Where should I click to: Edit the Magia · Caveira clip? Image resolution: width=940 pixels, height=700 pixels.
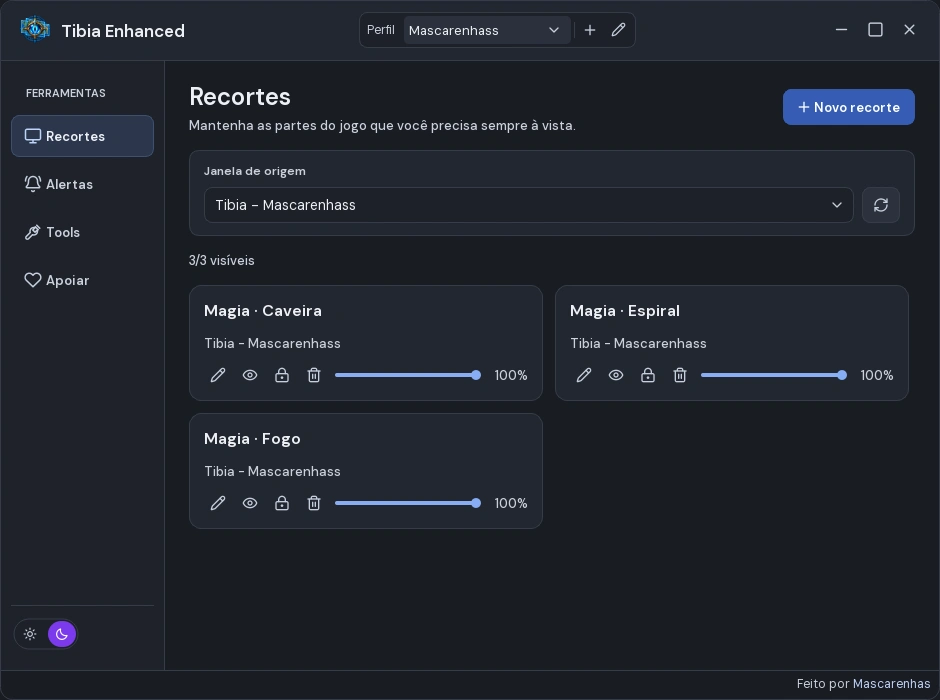pyautogui.click(x=218, y=375)
